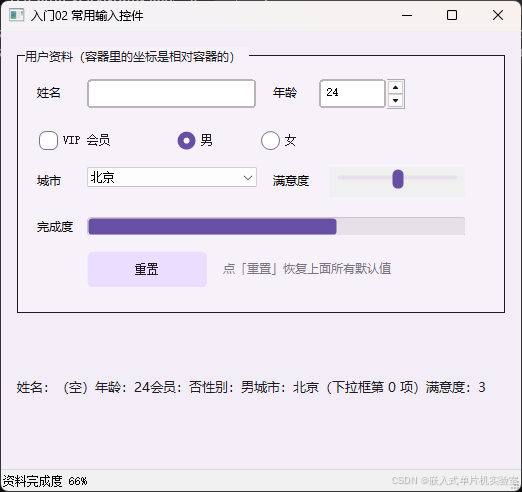522x492 pixels.
Task: Click the 重置 reset button
Action: [147, 269]
